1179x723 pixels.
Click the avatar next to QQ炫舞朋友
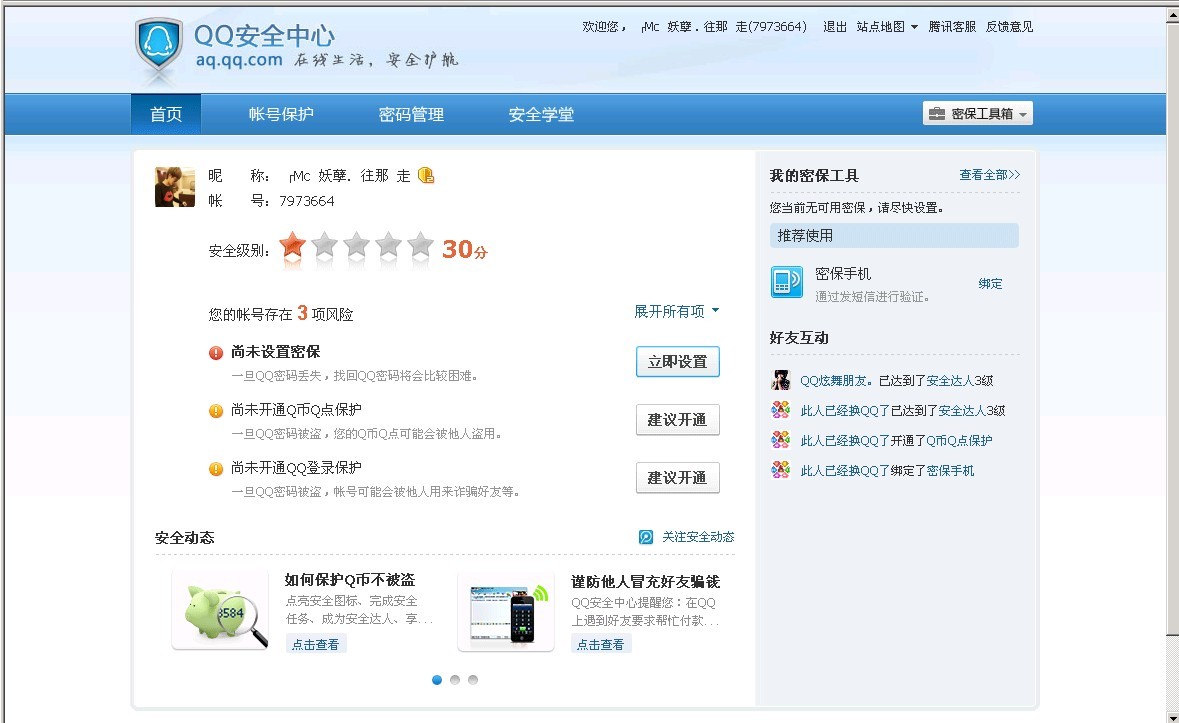click(x=780, y=380)
